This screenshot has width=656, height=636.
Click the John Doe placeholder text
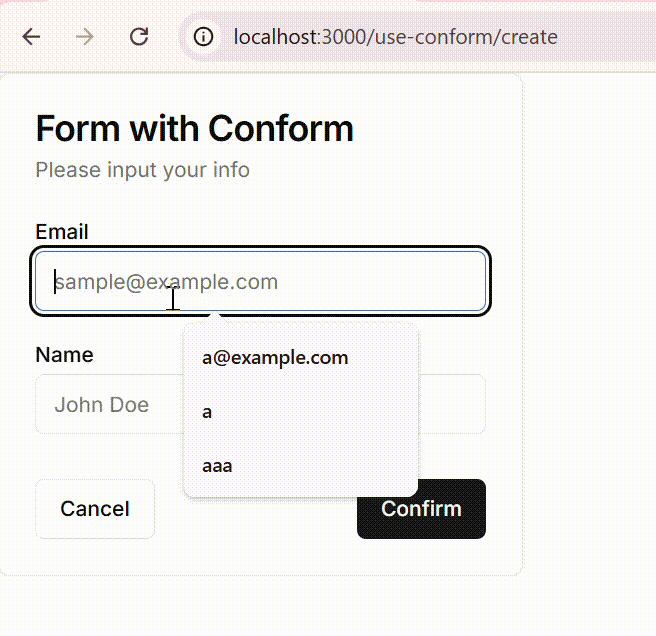click(102, 405)
